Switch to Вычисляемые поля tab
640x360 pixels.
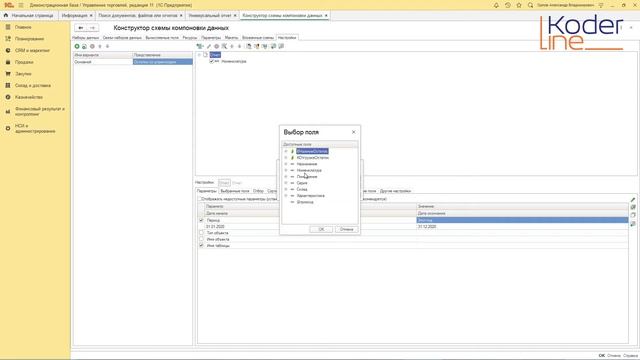[162, 38]
